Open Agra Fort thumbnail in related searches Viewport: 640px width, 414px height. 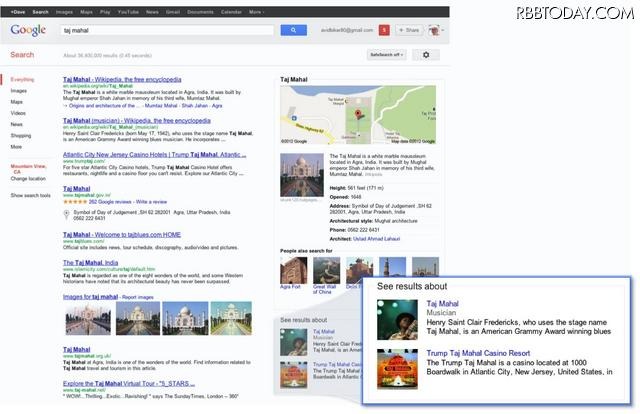pyautogui.click(x=293, y=270)
